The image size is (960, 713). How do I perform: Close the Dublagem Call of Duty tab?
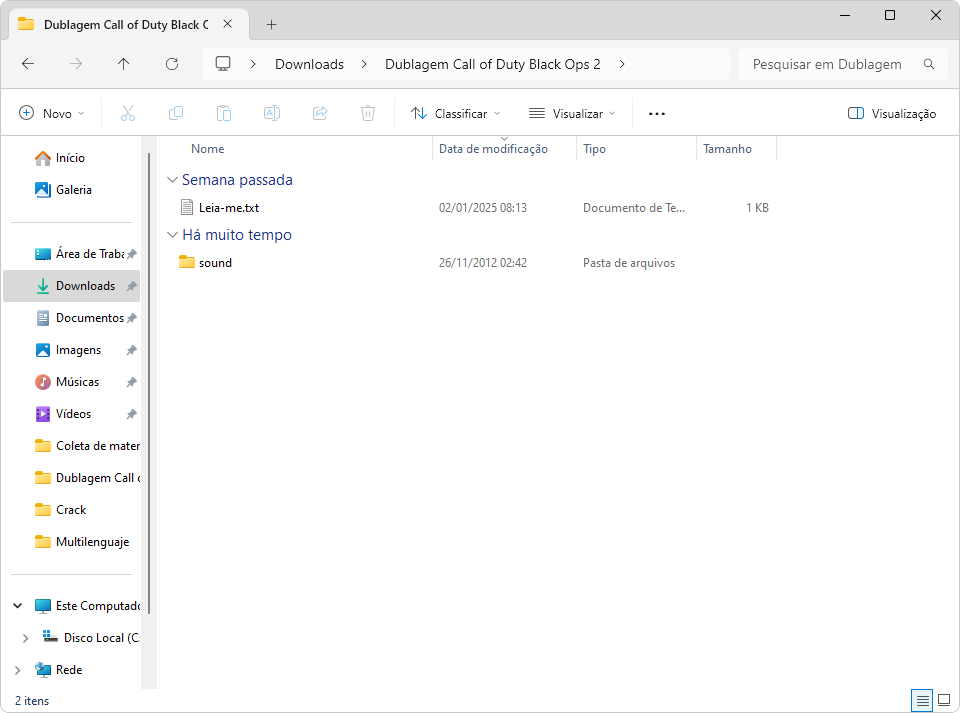(x=227, y=24)
